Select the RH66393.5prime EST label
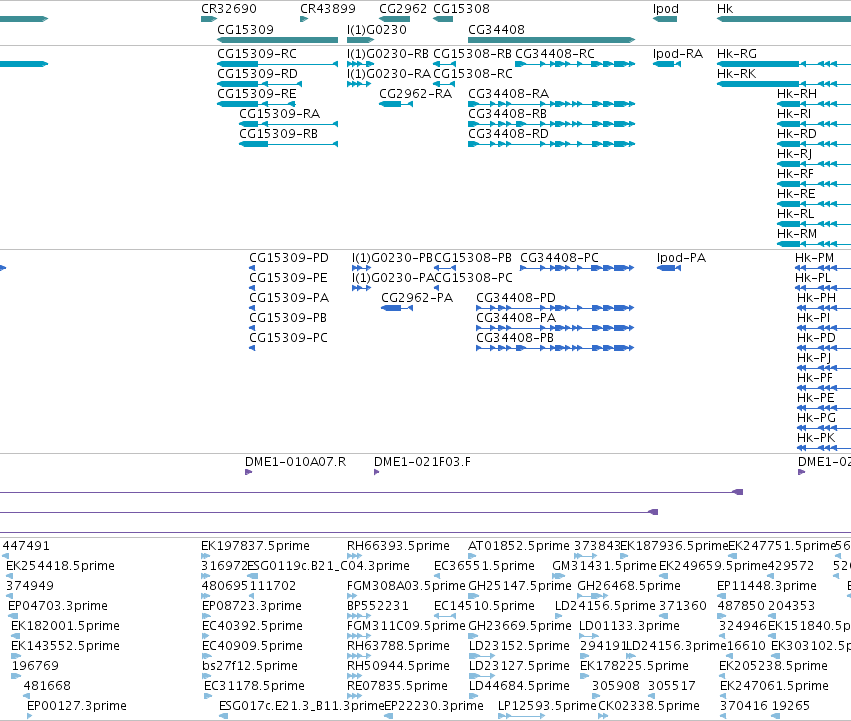 [x=398, y=546]
